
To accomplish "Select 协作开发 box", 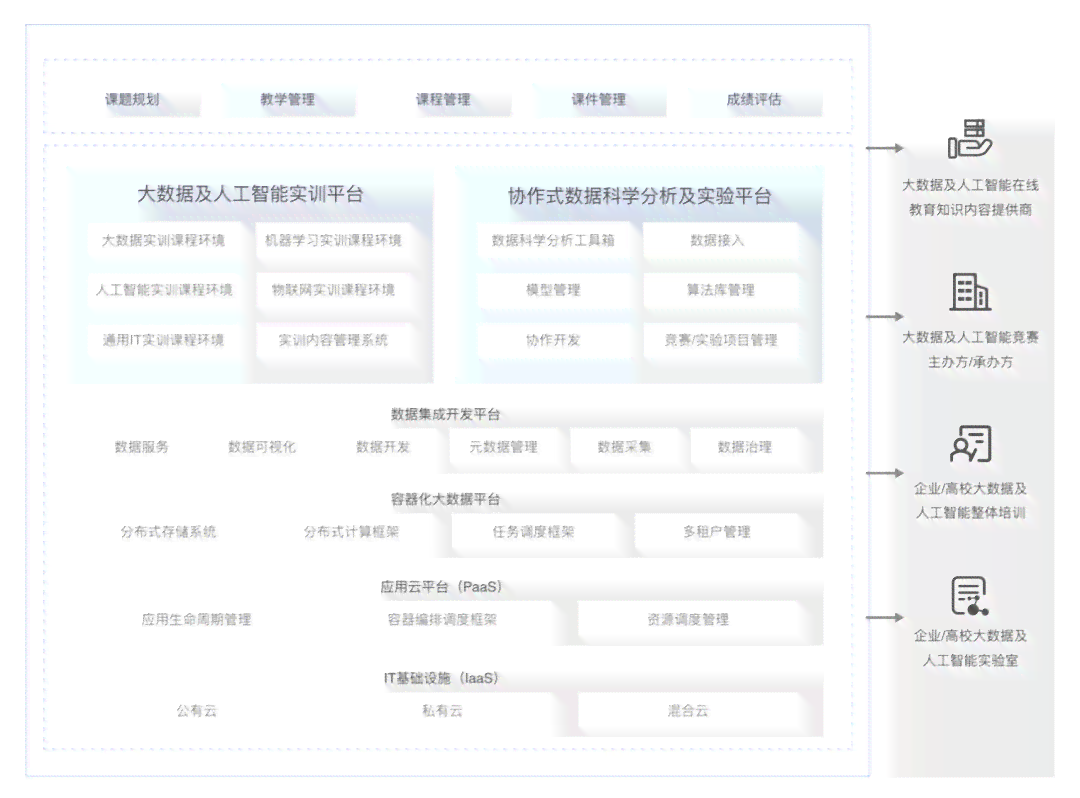I will 553,340.
